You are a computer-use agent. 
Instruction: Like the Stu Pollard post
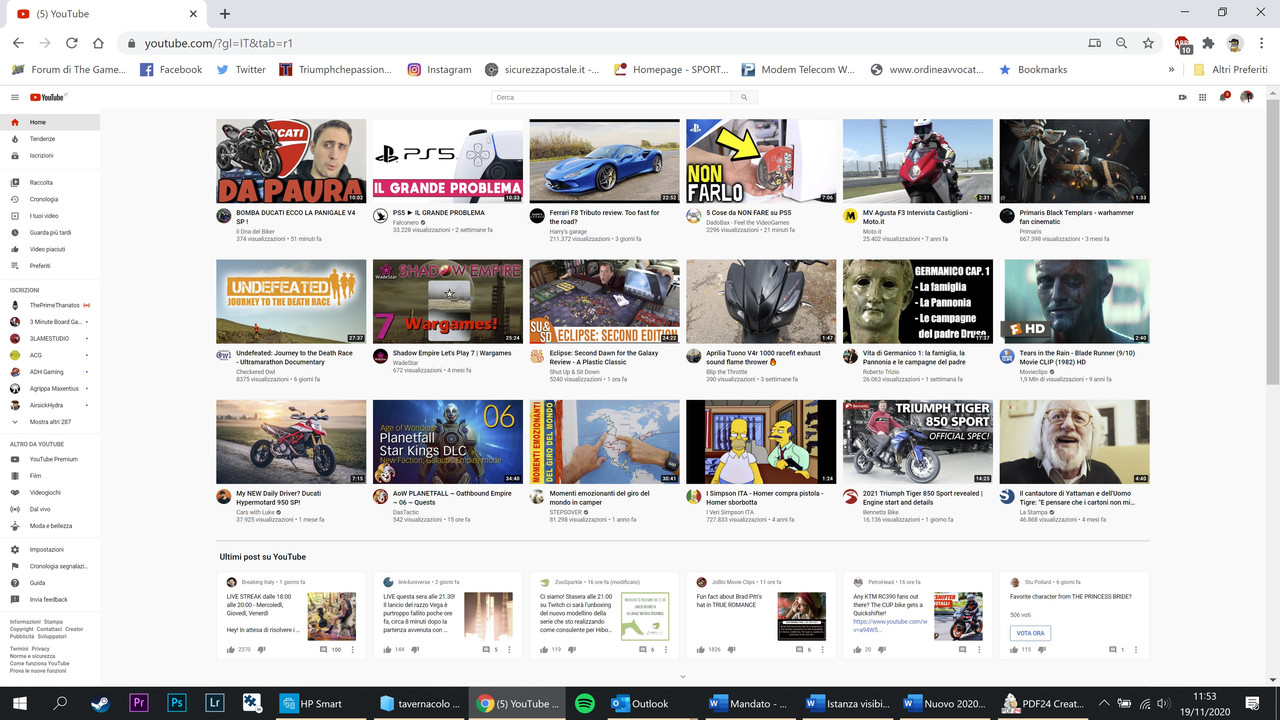click(x=1014, y=650)
